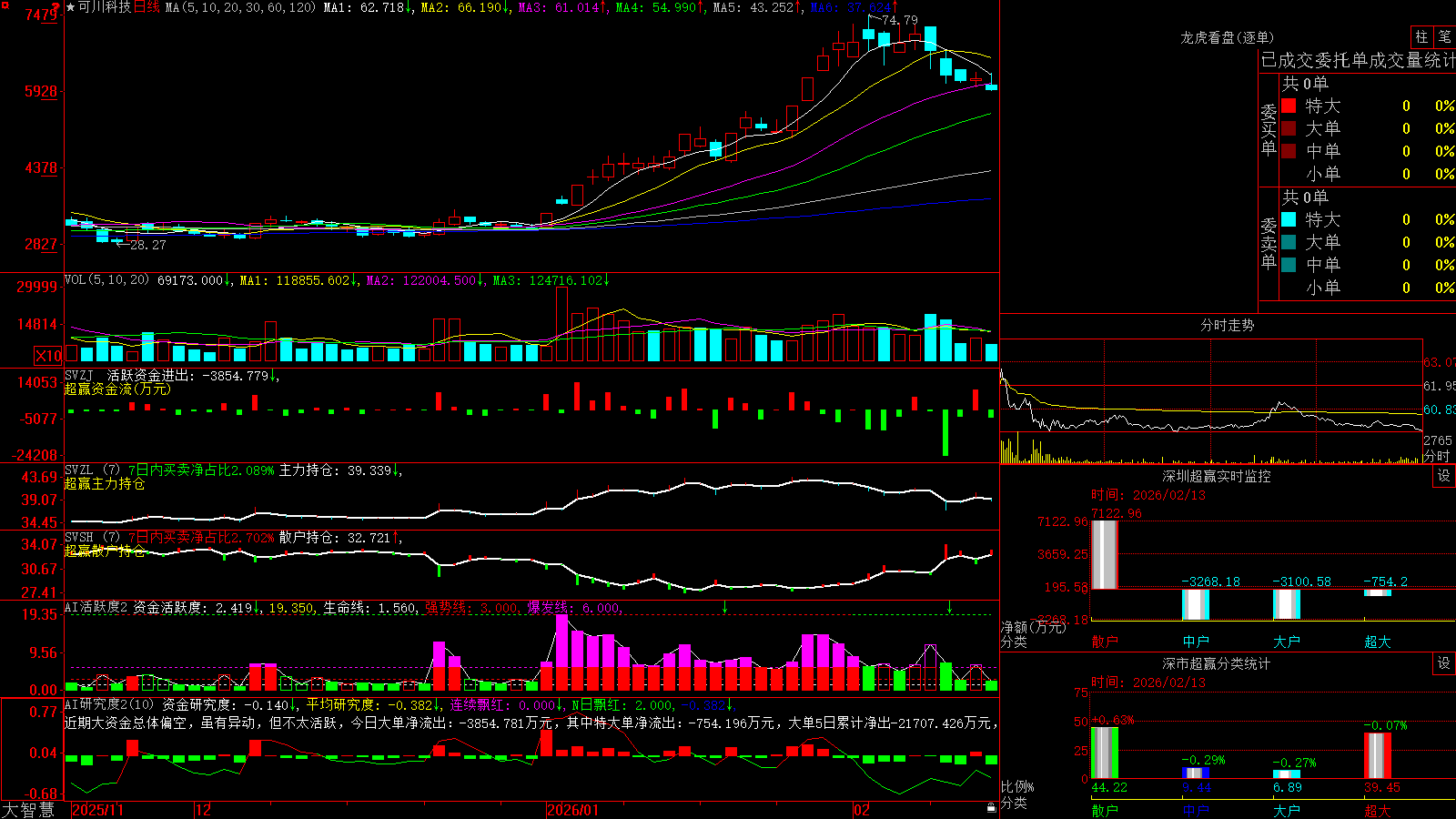Click the 超大 bar showing -754.2
The width and height of the screenshot is (1456, 819).
click(1378, 592)
